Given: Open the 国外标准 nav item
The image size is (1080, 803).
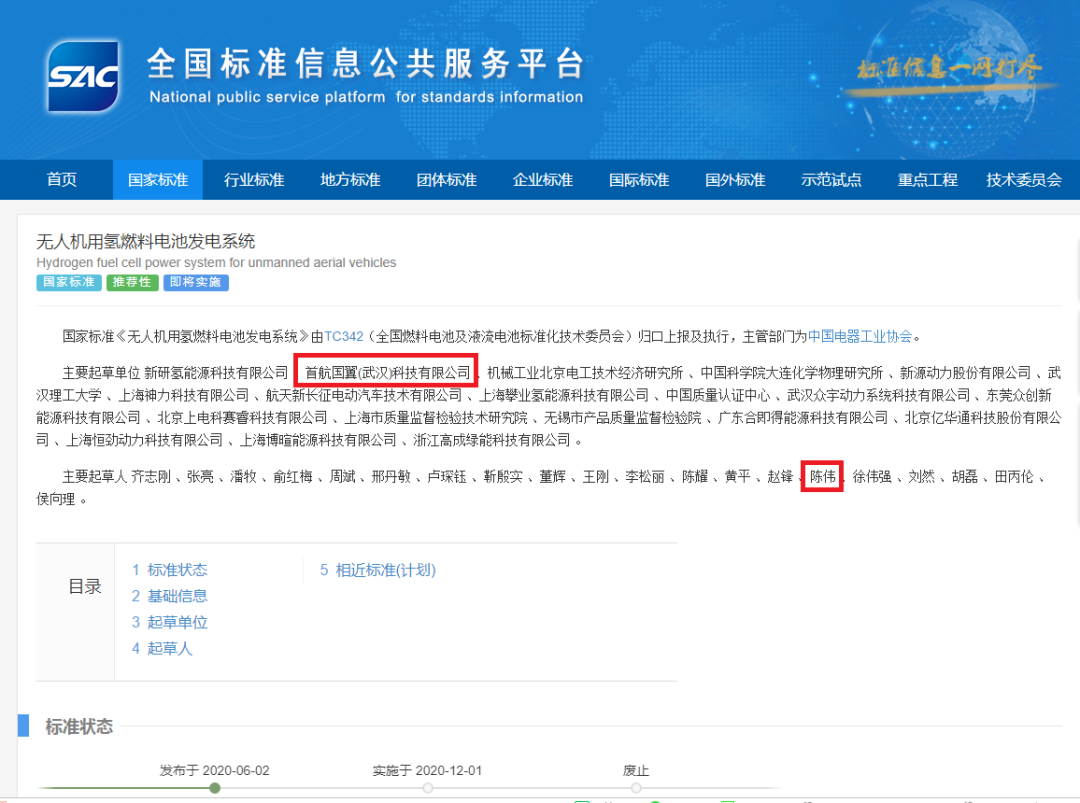Looking at the screenshot, I should pyautogui.click(x=735, y=180).
